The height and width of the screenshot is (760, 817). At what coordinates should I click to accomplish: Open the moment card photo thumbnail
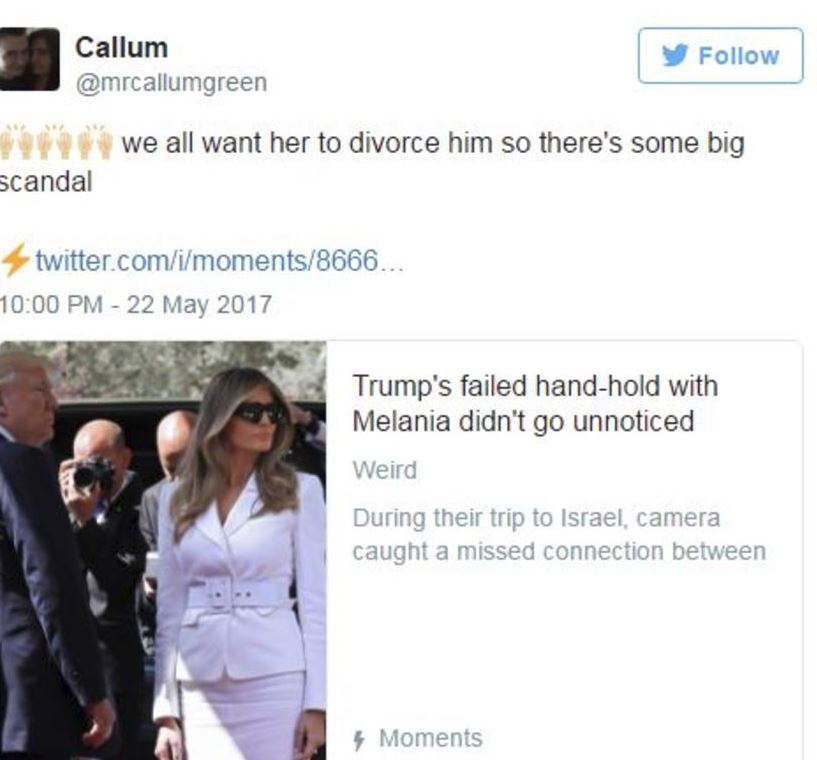[x=163, y=550]
